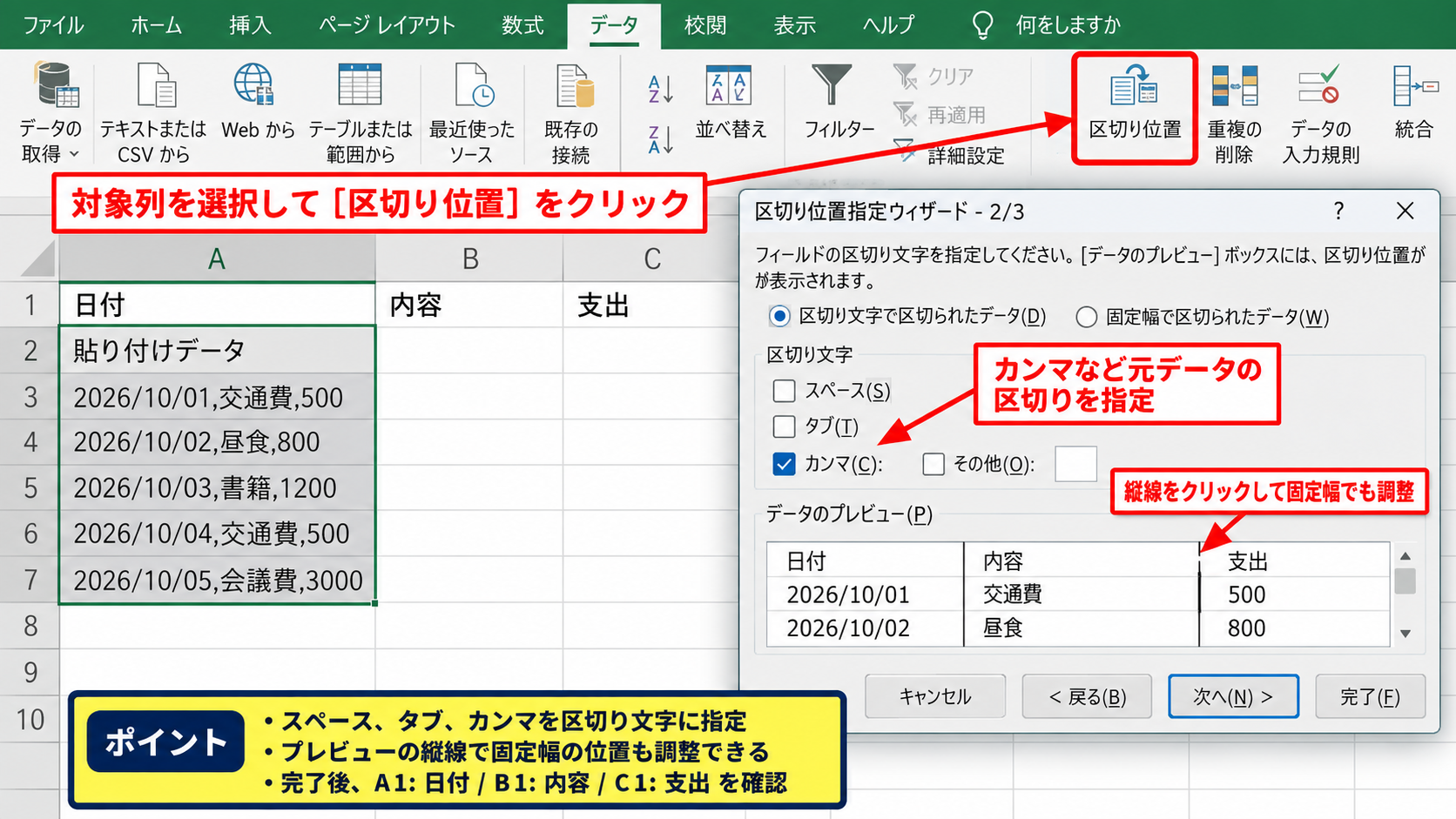The height and width of the screenshot is (819, 1456).
Task: Click the wizard help question mark
Action: click(1338, 211)
